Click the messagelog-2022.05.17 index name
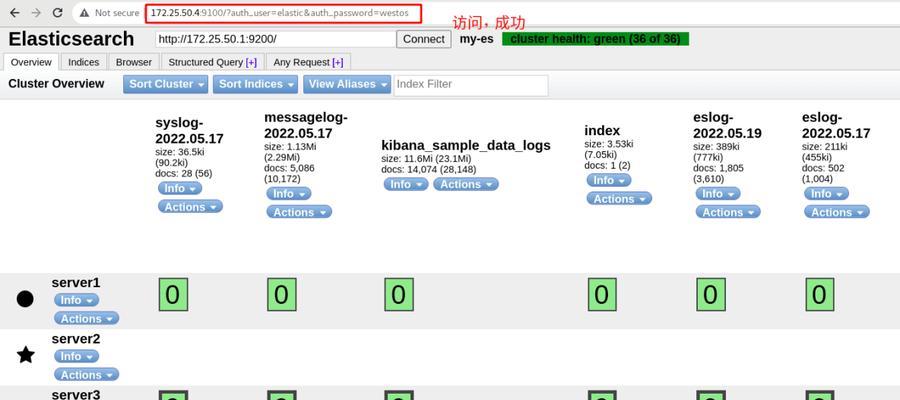 pyautogui.click(x=306, y=125)
